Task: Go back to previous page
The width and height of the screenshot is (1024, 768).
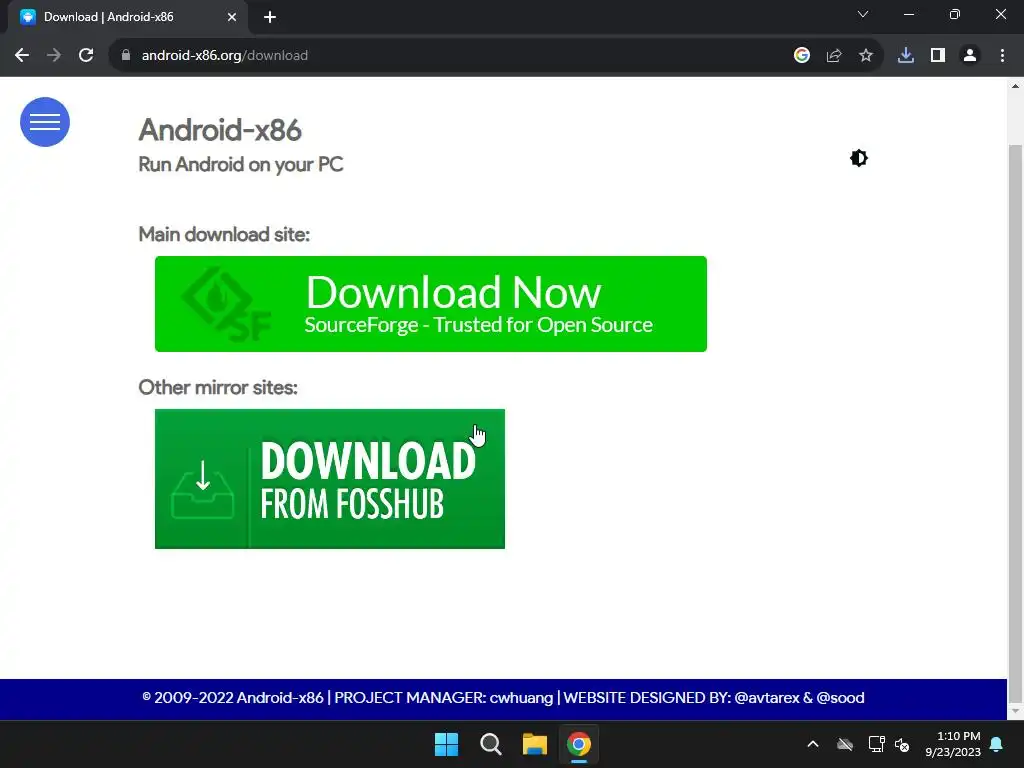Action: click(22, 56)
